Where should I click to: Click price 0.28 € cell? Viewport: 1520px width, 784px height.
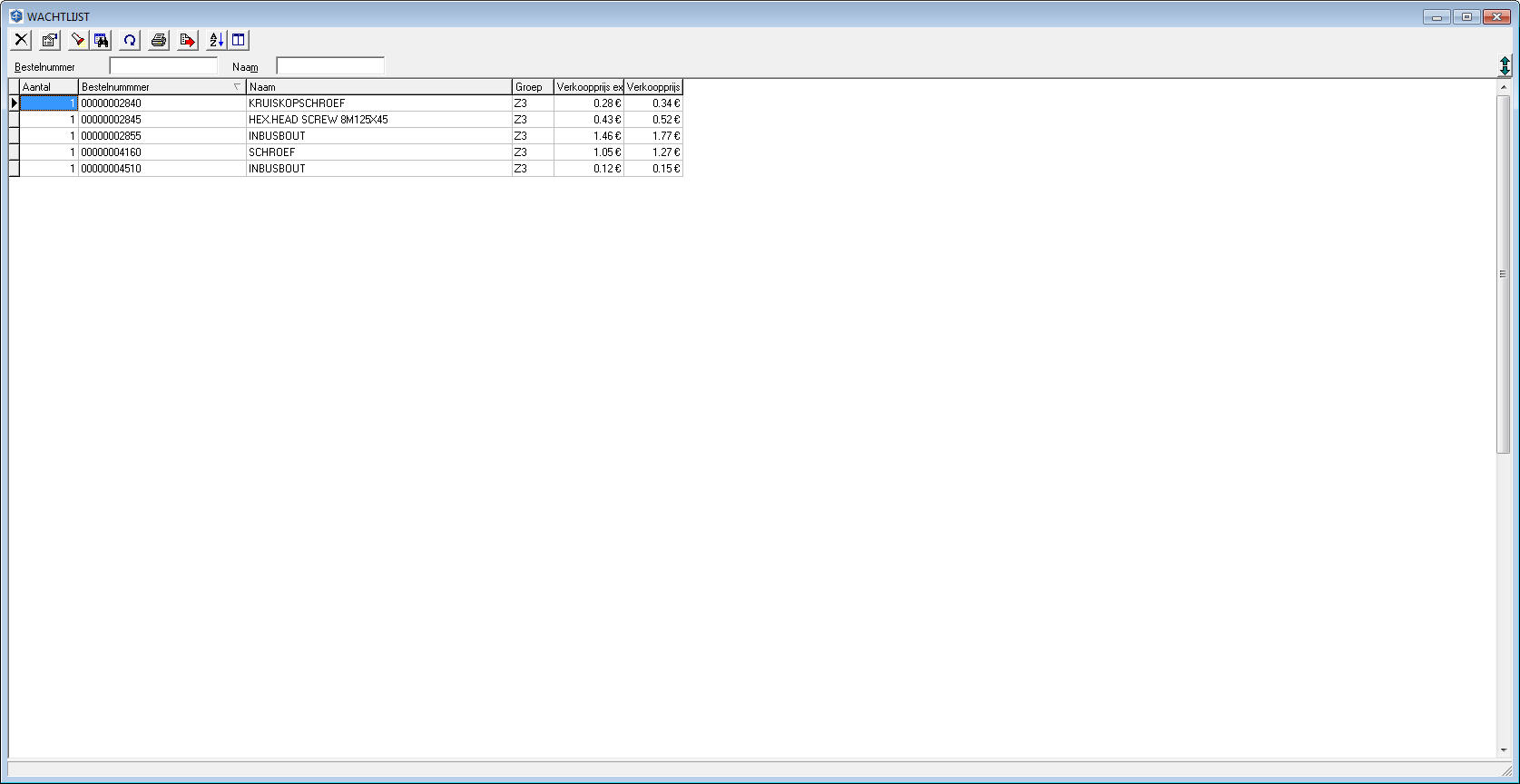589,103
